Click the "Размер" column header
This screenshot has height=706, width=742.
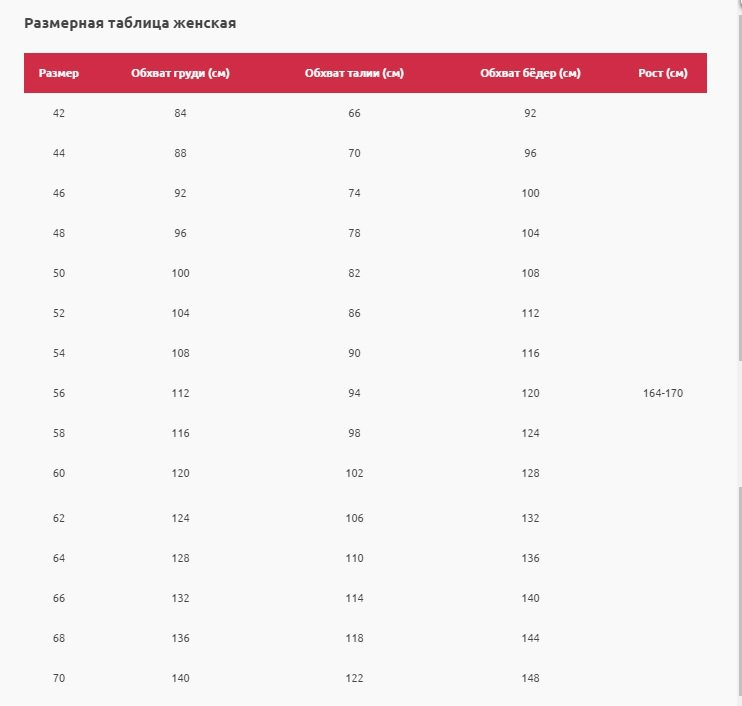pos(58,73)
